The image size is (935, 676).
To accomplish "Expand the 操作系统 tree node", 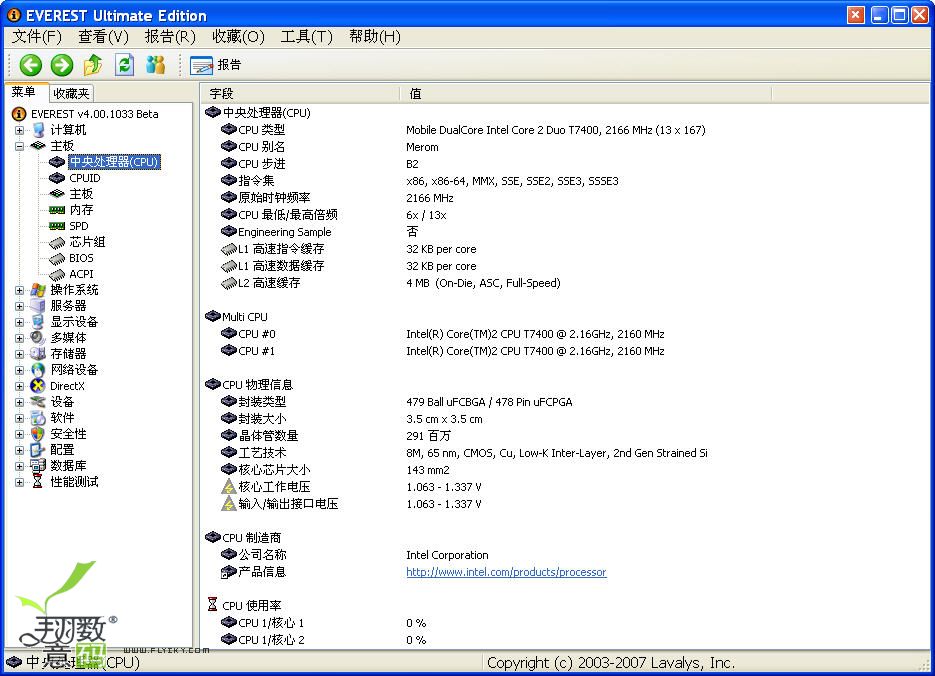I will click(20, 290).
